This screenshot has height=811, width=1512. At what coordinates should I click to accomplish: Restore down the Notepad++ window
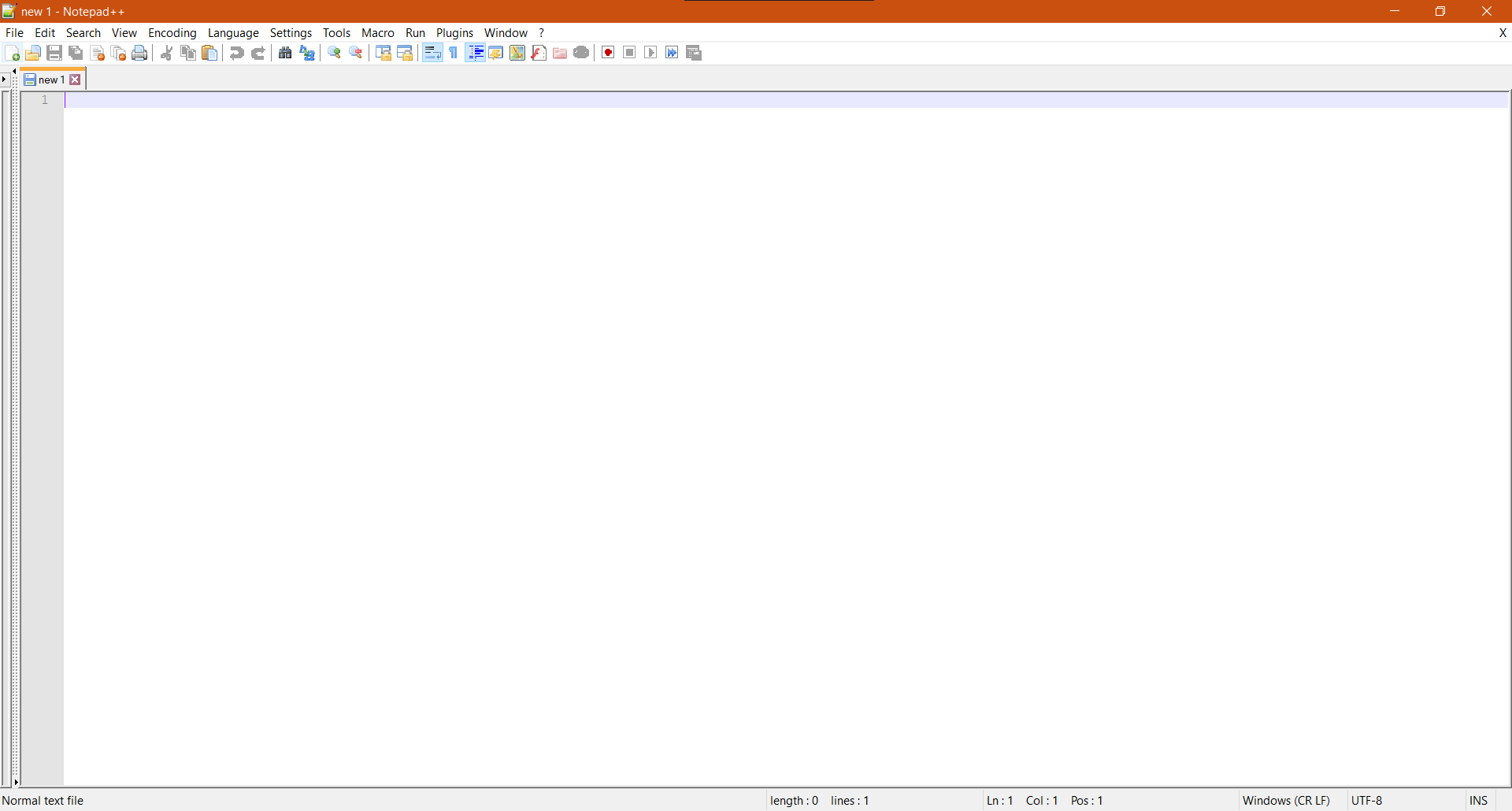coord(1440,11)
